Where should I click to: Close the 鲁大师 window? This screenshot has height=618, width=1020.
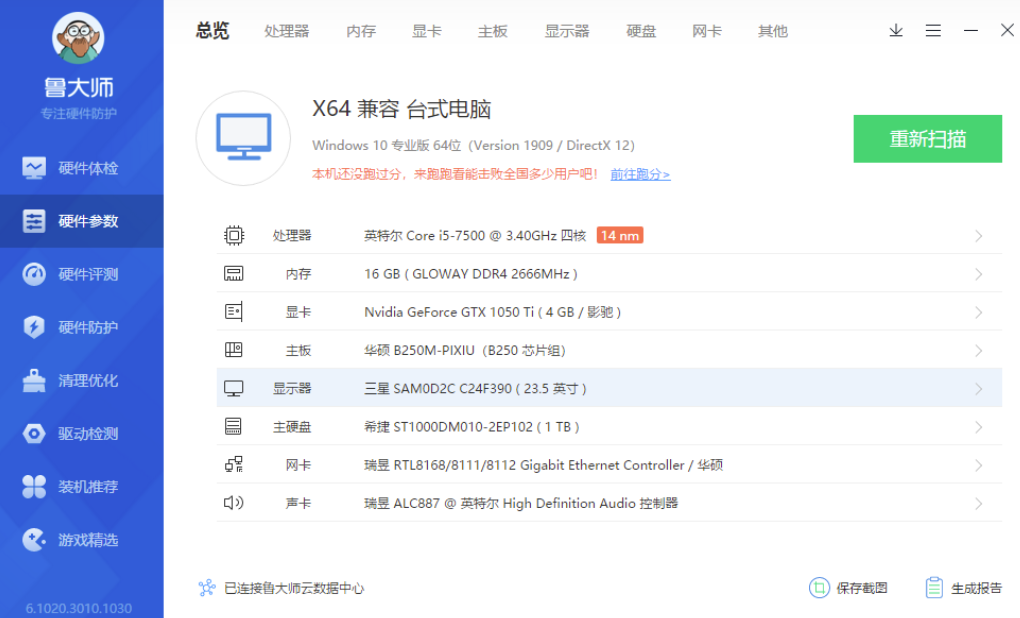(1007, 30)
